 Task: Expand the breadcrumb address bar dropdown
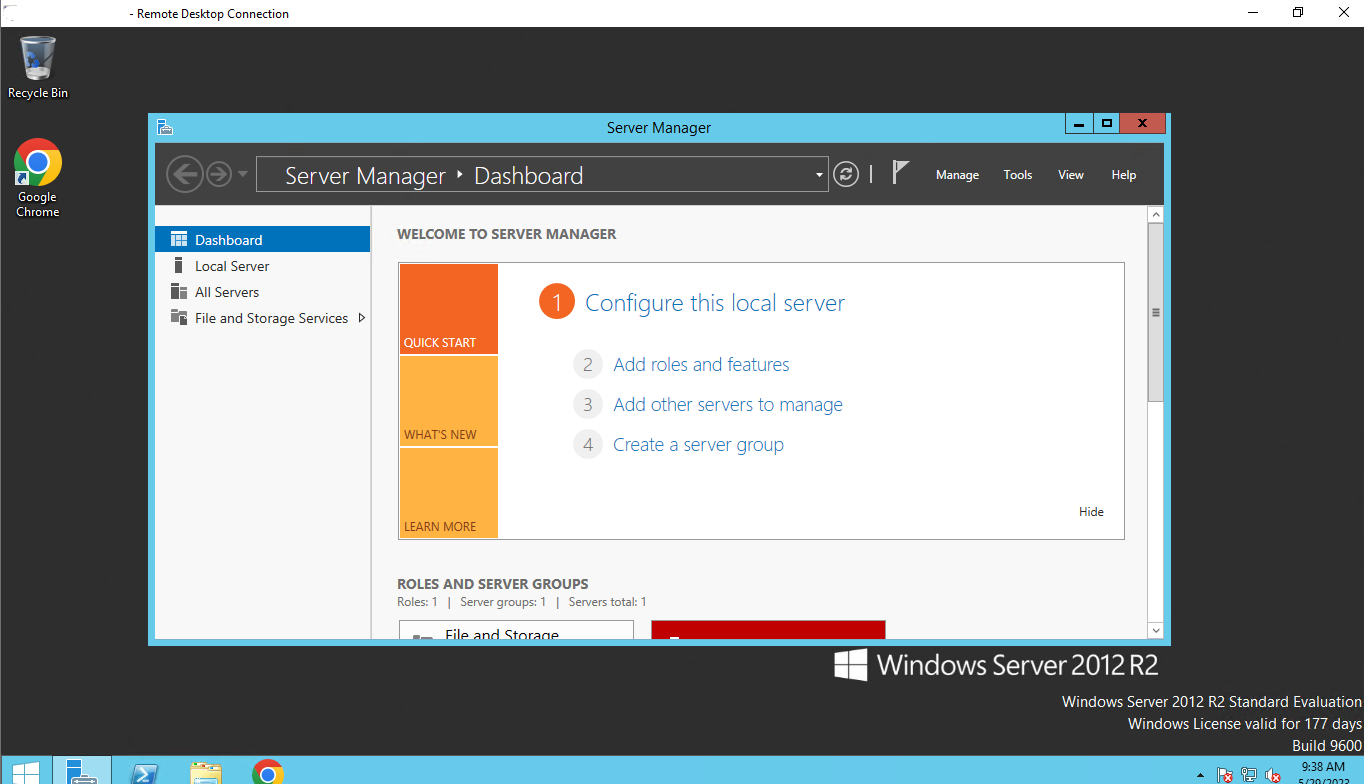(819, 175)
